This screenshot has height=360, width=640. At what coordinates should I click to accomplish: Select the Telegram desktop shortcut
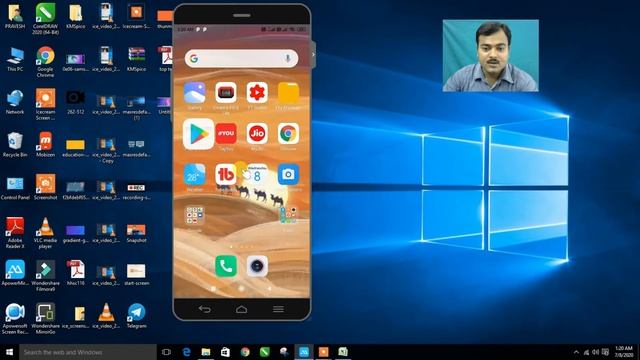pos(136,316)
